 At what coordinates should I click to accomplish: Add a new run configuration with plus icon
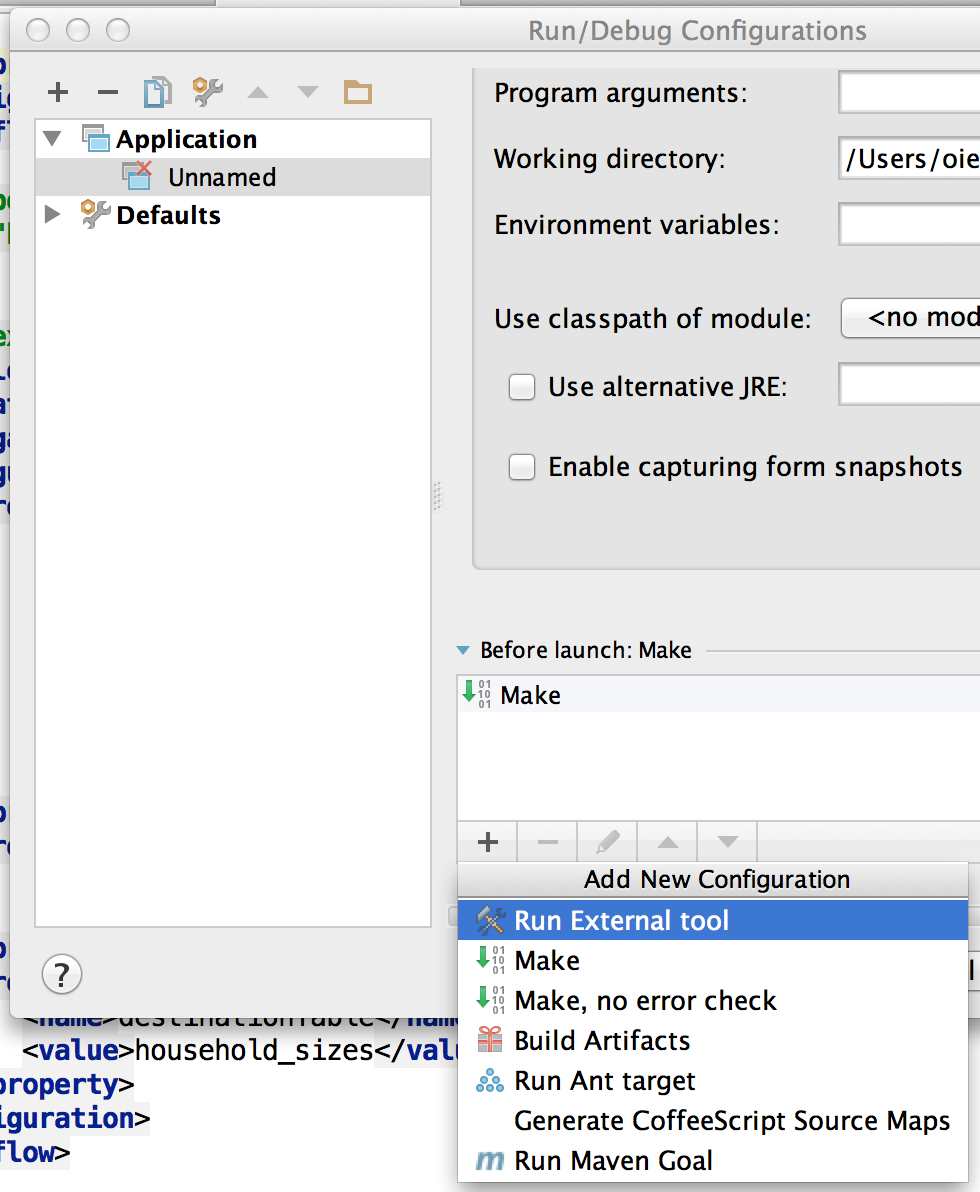(x=58, y=93)
